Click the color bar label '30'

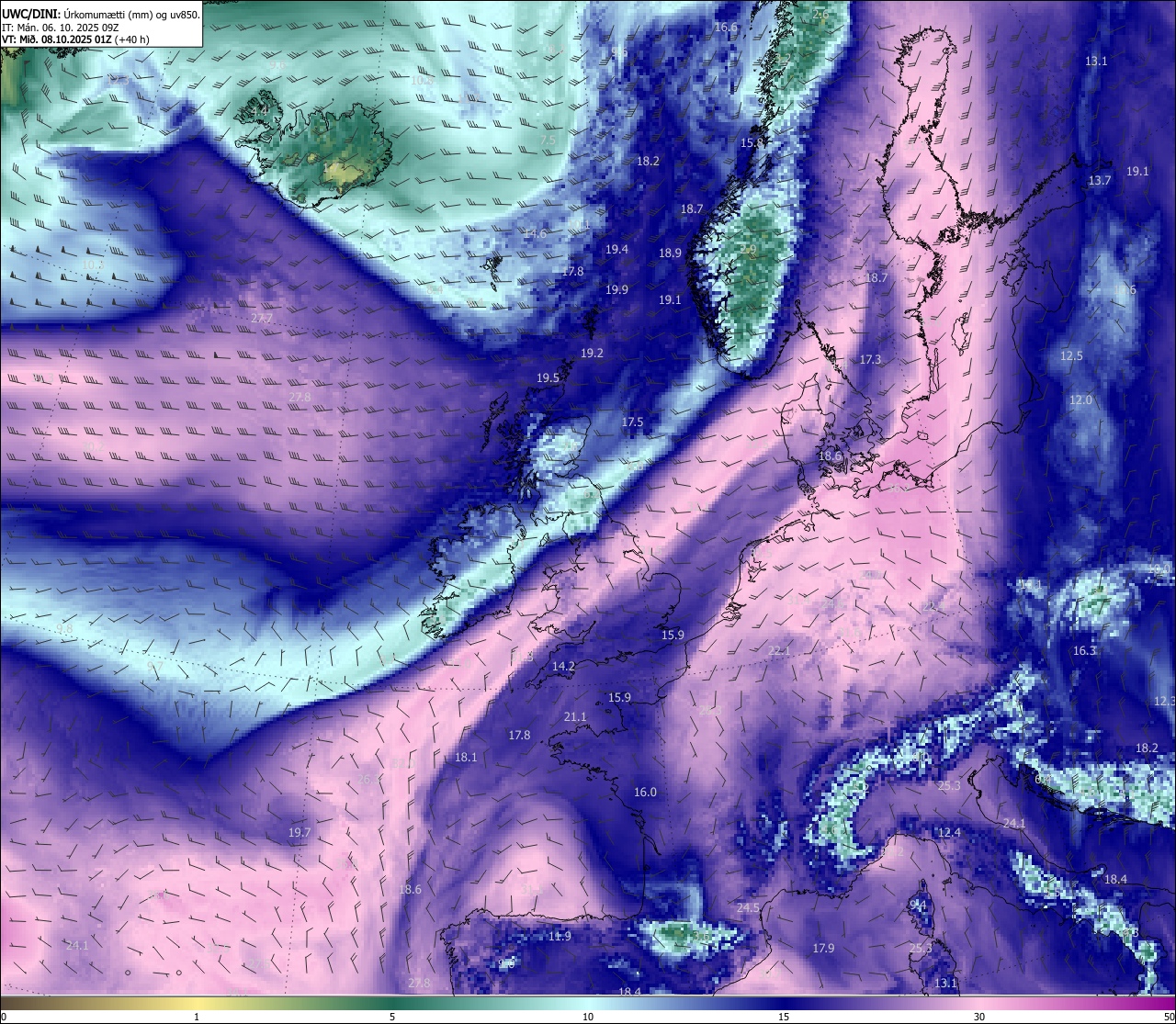[x=979, y=1017]
